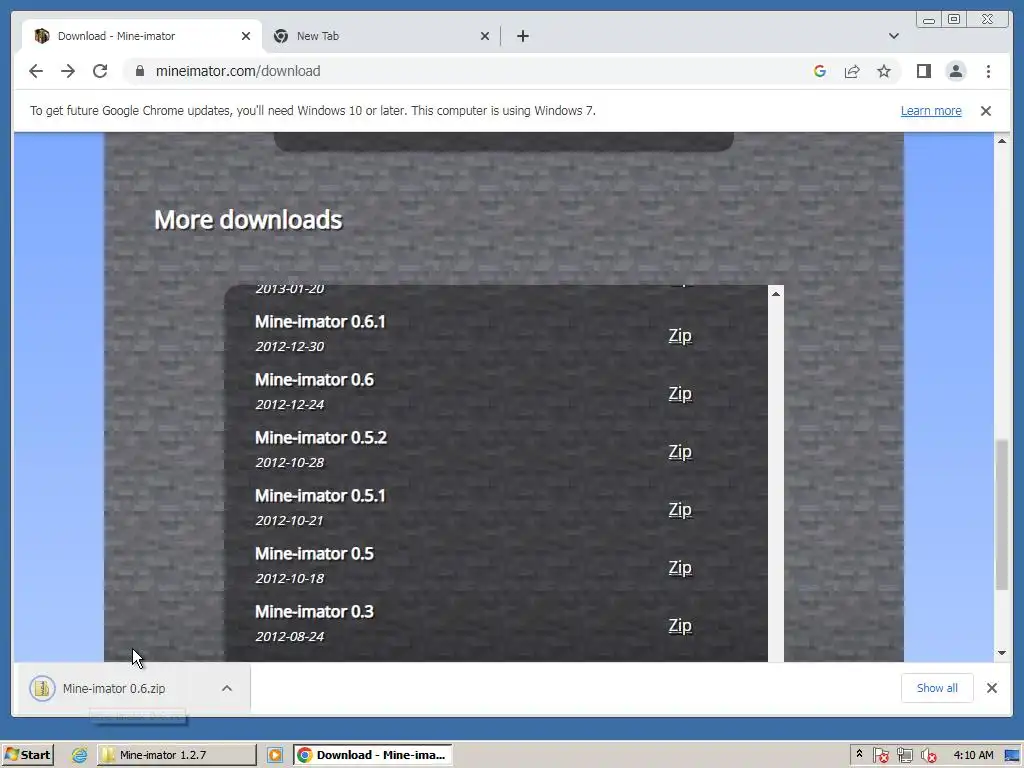Download the Mine-imator 0.5.1 Zip
Image resolution: width=1024 pixels, height=768 pixels.
point(680,510)
